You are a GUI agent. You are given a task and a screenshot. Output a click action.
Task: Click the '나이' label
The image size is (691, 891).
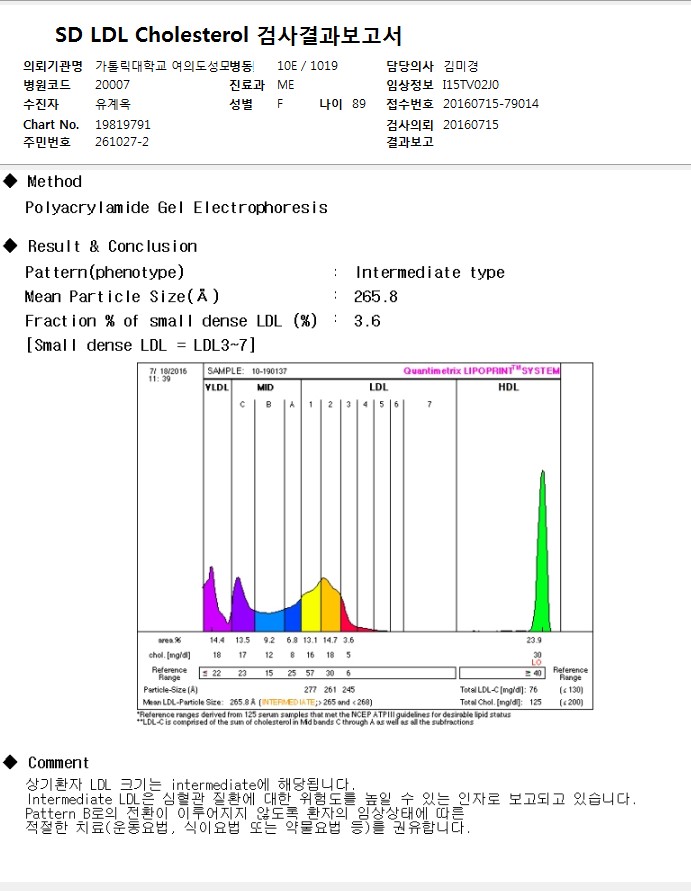(331, 104)
